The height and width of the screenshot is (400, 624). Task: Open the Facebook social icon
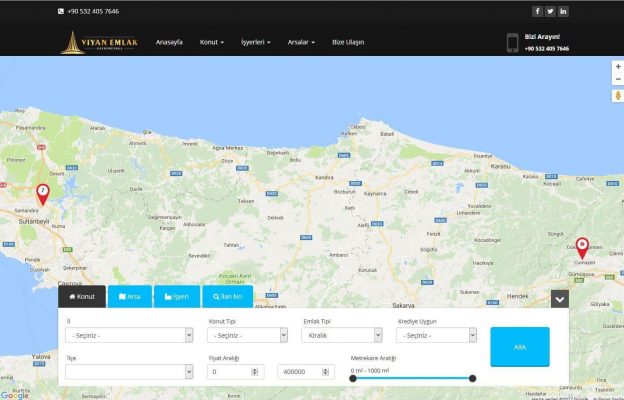[537, 11]
